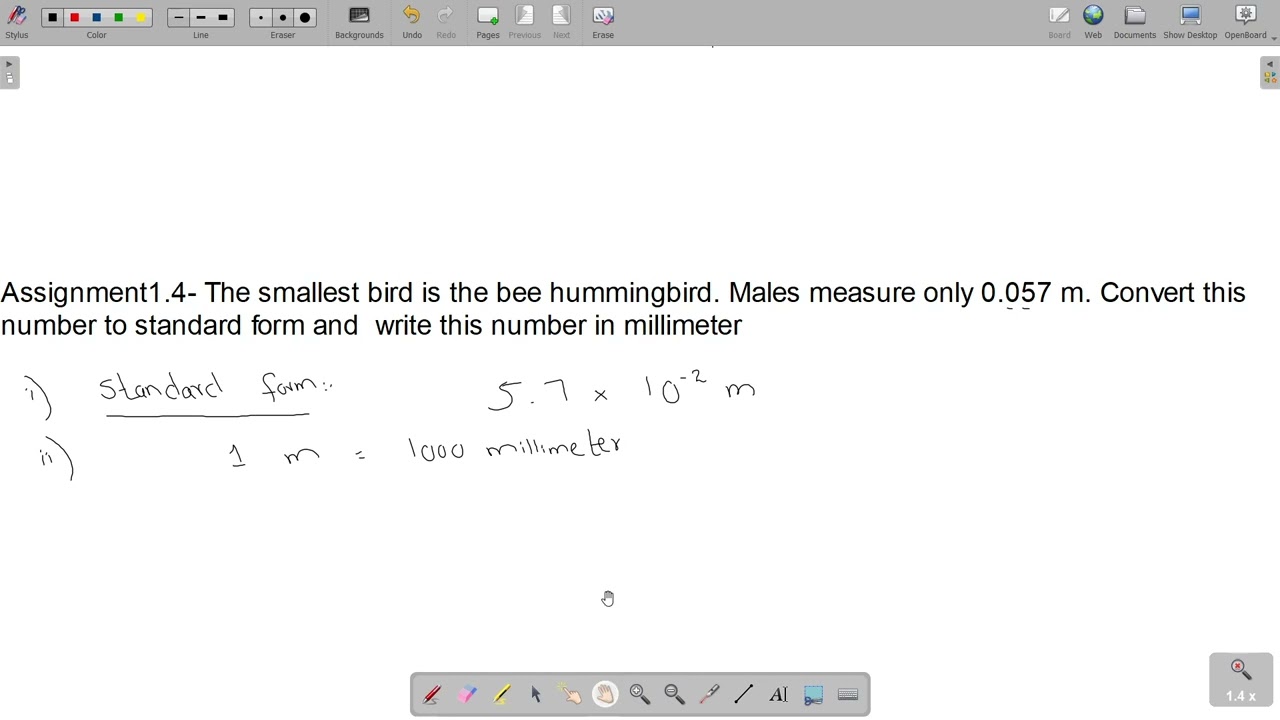Select the red pen color
The image size is (1280, 720).
pyautogui.click(x=74, y=17)
